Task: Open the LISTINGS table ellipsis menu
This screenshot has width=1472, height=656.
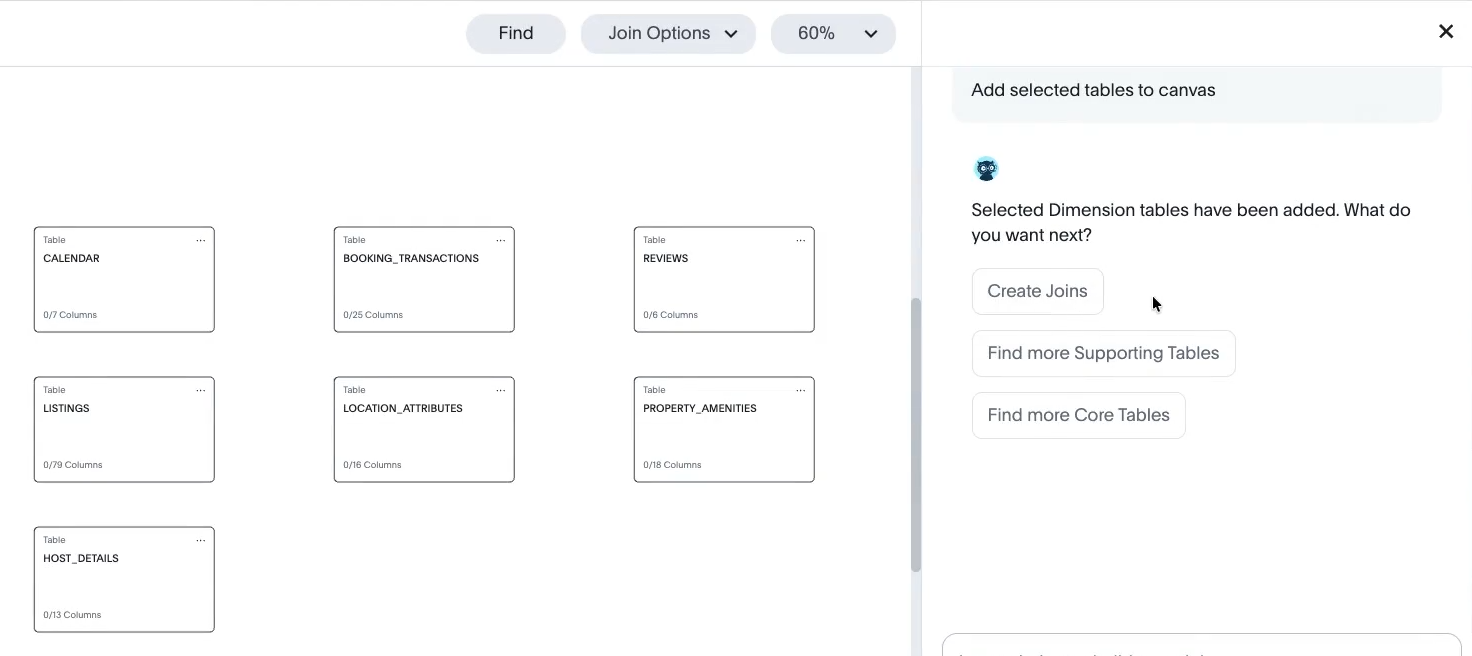Action: coord(201,391)
